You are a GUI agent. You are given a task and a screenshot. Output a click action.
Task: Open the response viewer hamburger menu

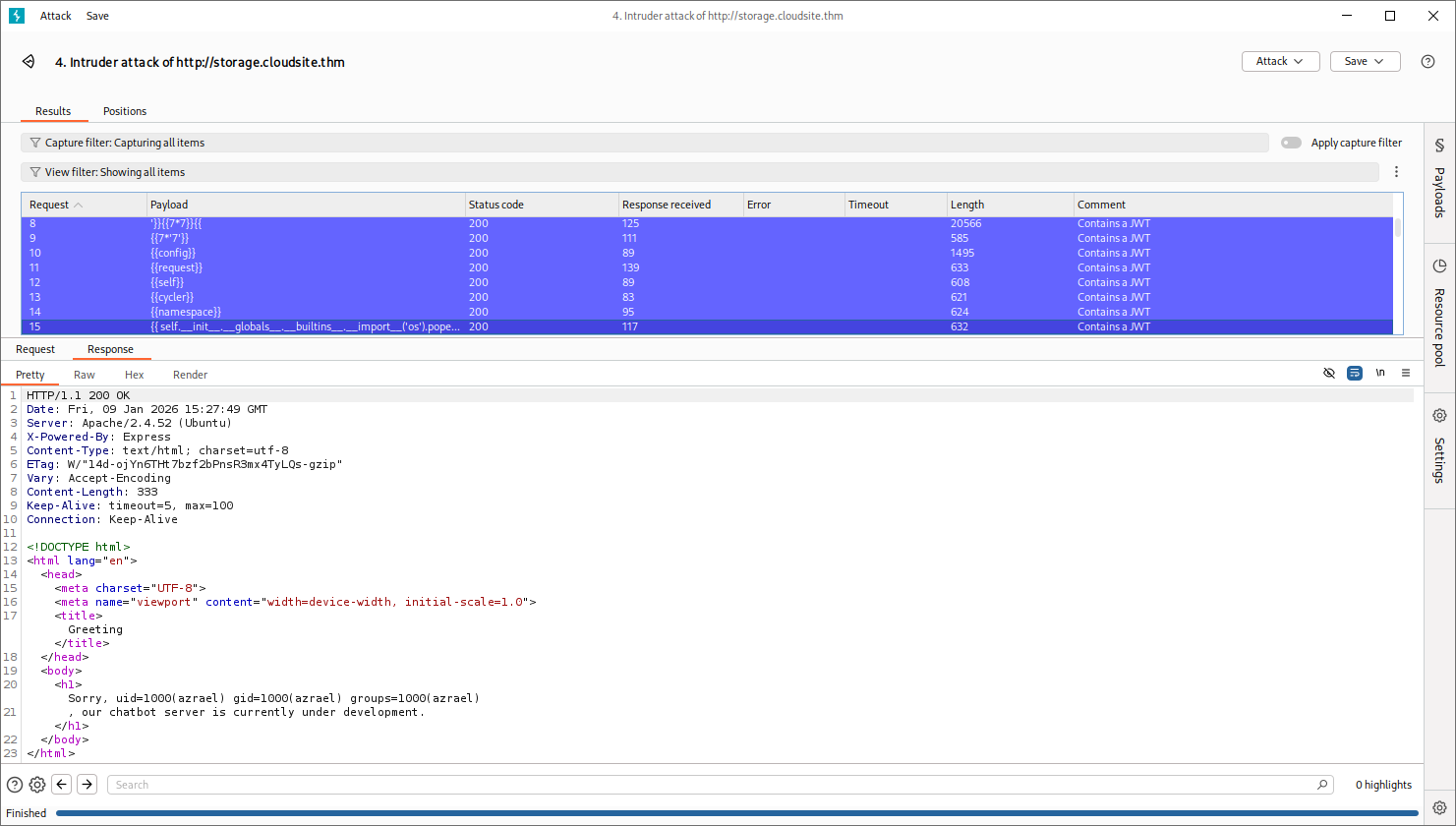tap(1406, 374)
